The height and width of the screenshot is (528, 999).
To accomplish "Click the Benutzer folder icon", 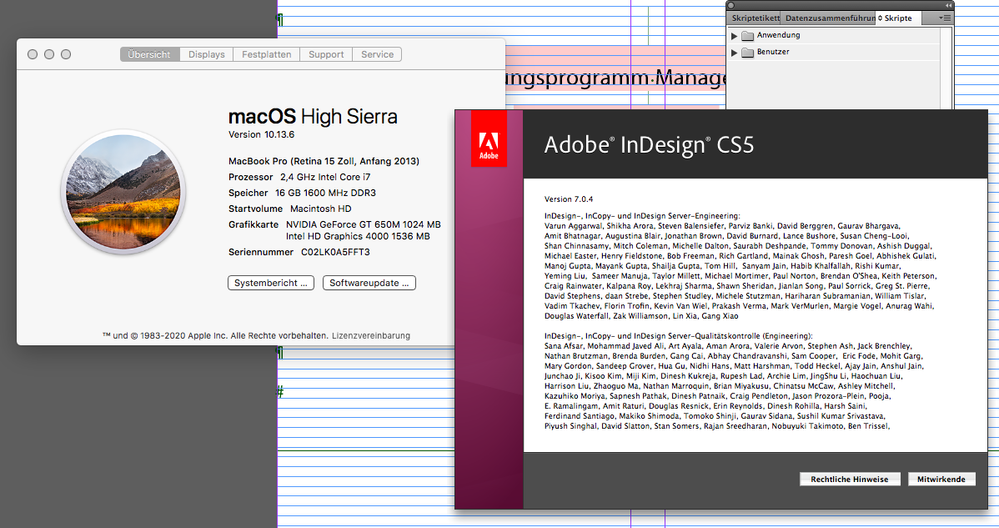I will point(747,52).
